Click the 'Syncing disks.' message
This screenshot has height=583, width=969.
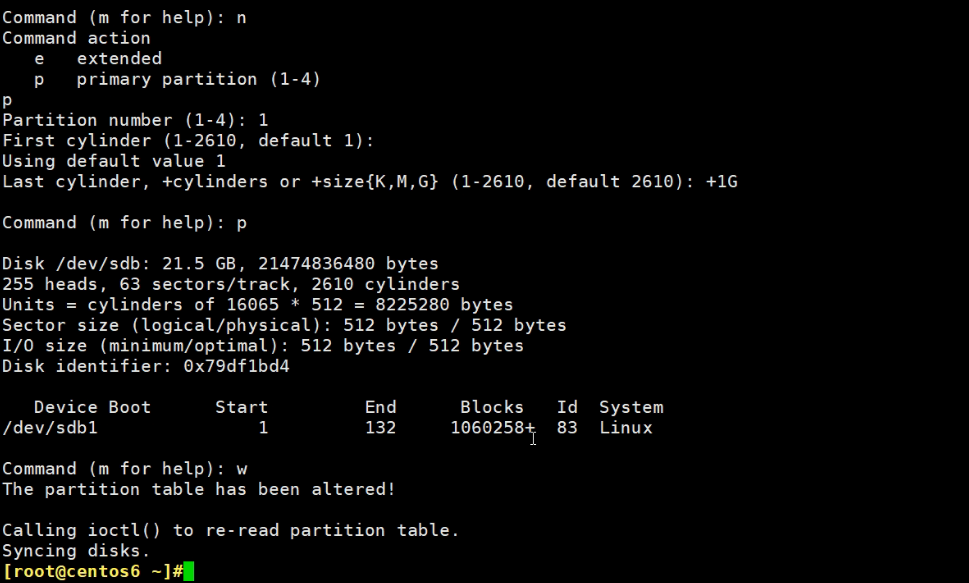tap(76, 551)
